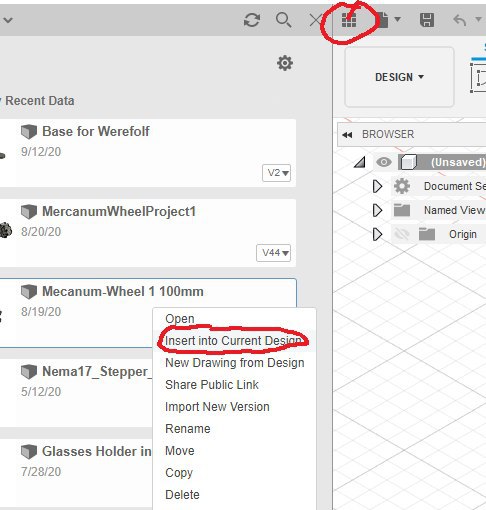Click the Named Views folder icon

(x=402, y=210)
